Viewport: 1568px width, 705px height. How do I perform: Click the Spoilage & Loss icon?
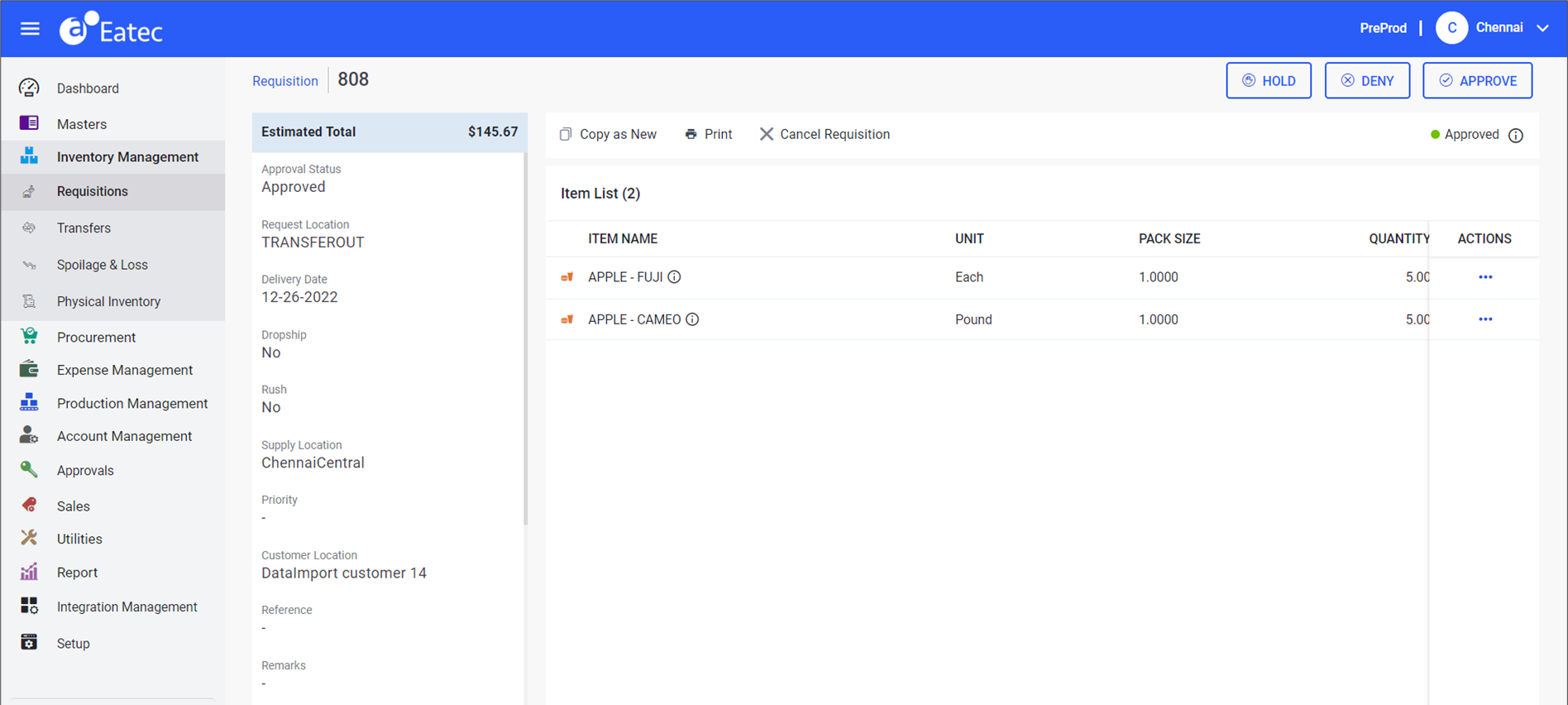coord(29,265)
